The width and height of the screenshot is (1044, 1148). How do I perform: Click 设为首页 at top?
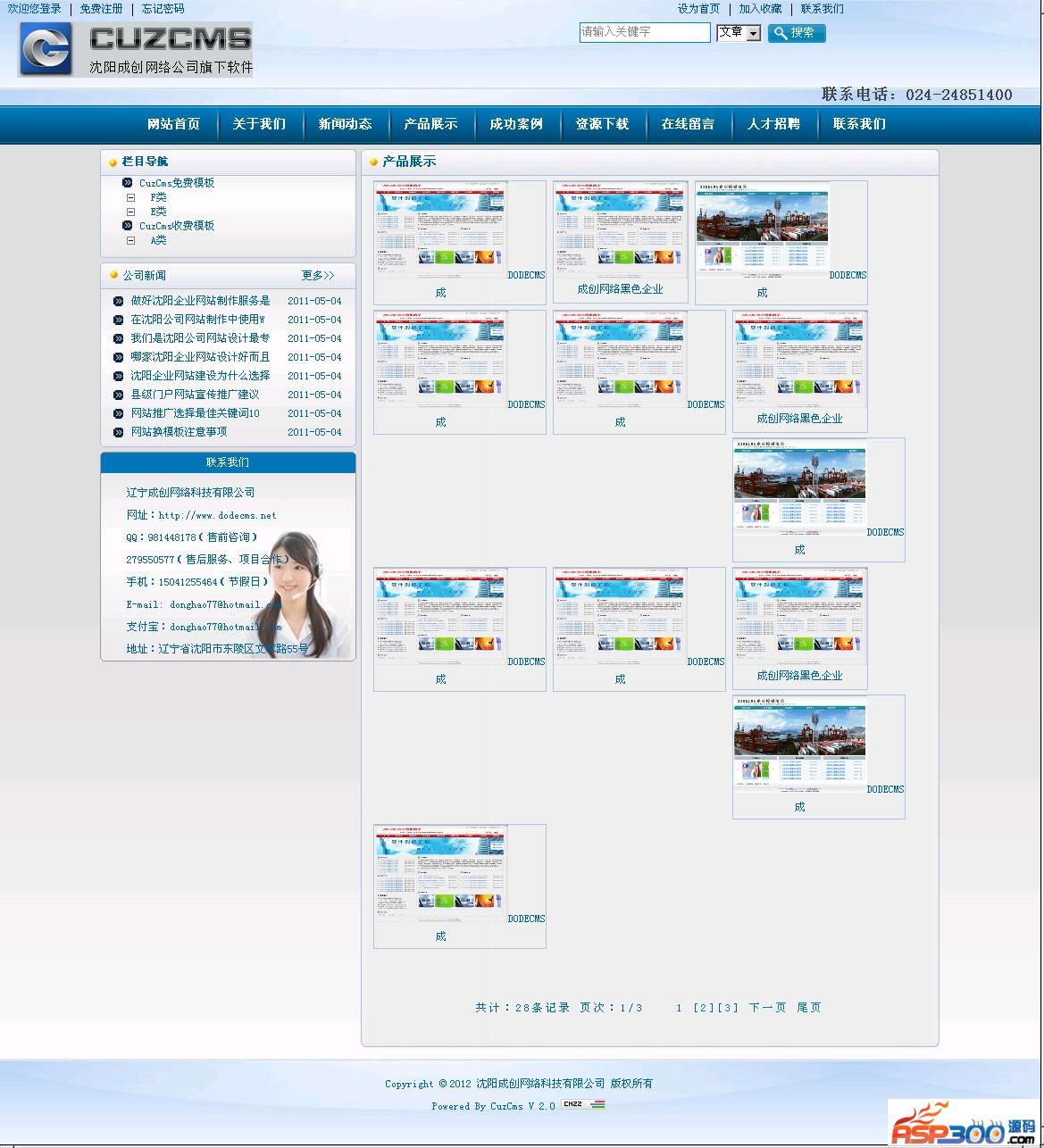(x=699, y=9)
